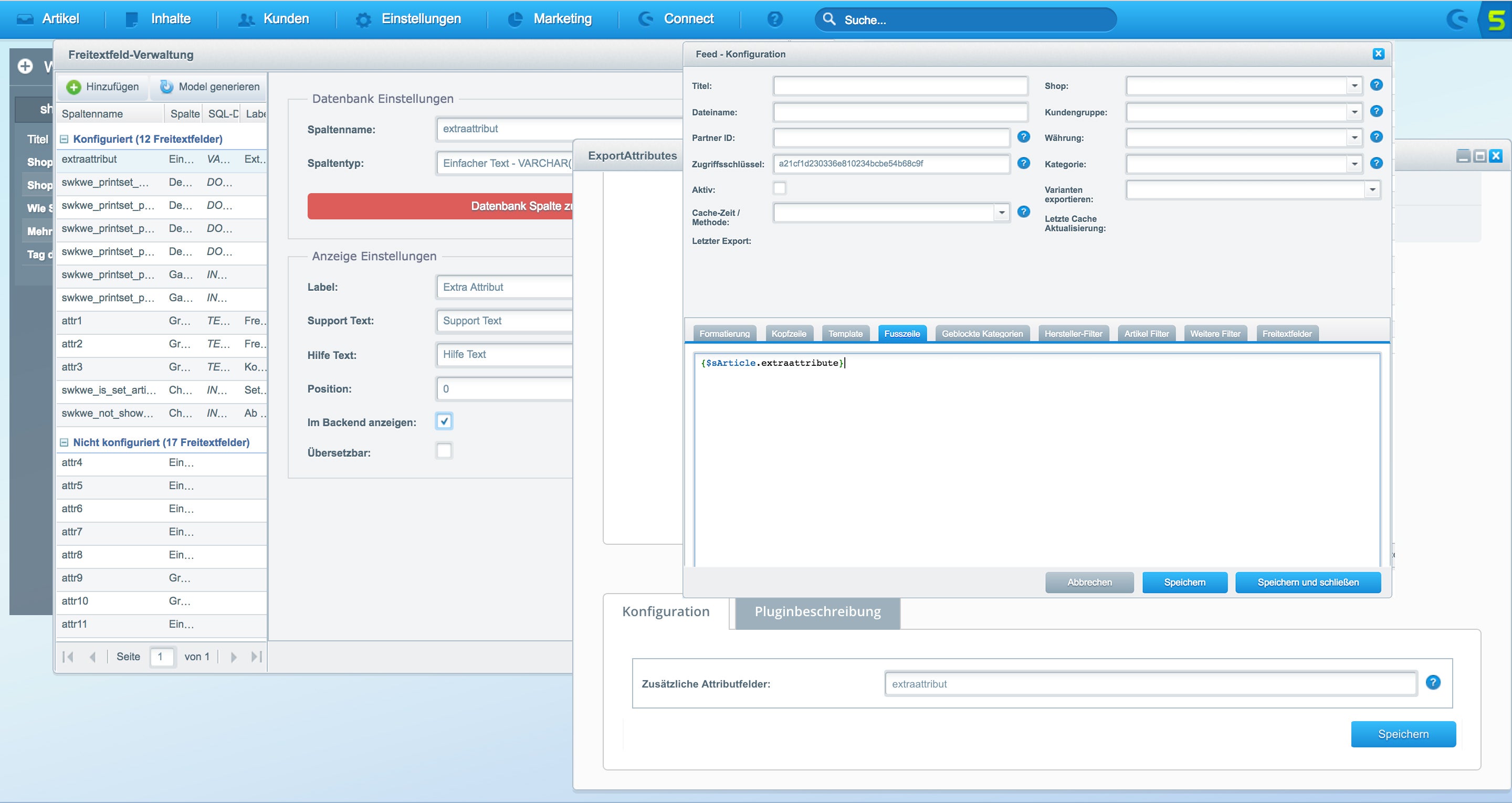Select the attr3 row
This screenshot has height=803, width=1512.
coord(161,367)
